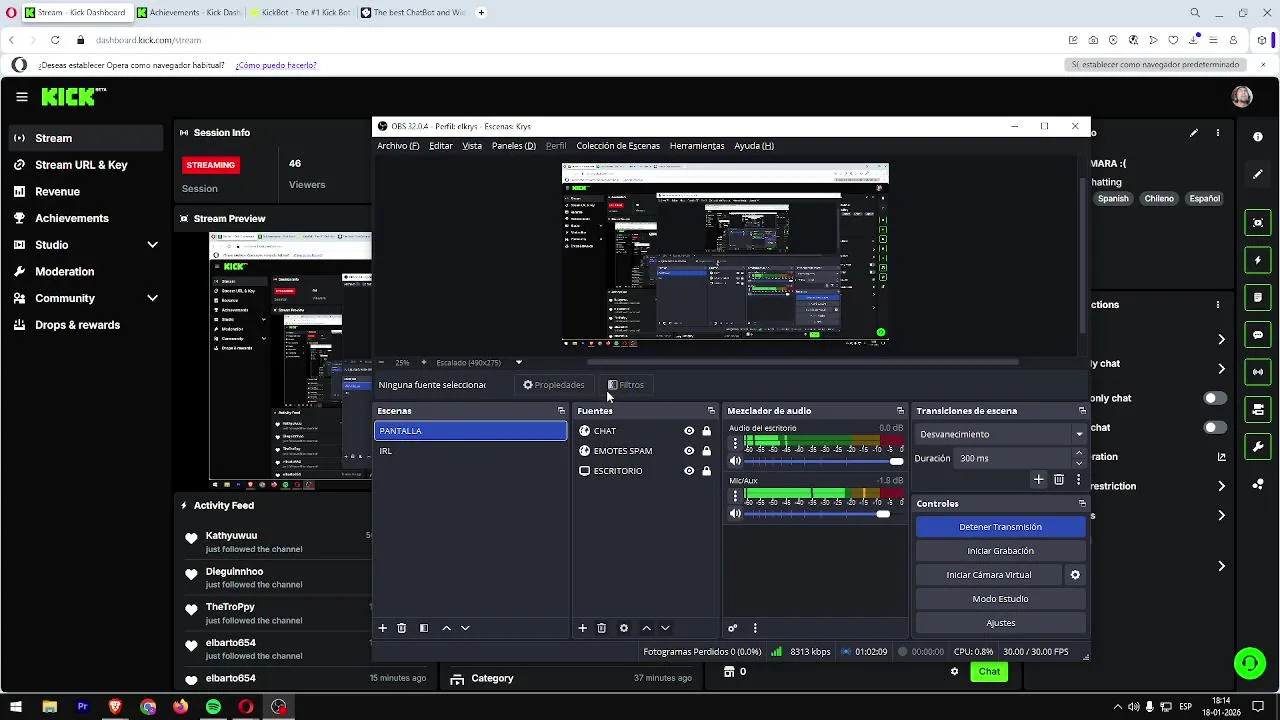Select the IRL scene in Escenas
Image resolution: width=1280 pixels, height=720 pixels.
(x=470, y=451)
